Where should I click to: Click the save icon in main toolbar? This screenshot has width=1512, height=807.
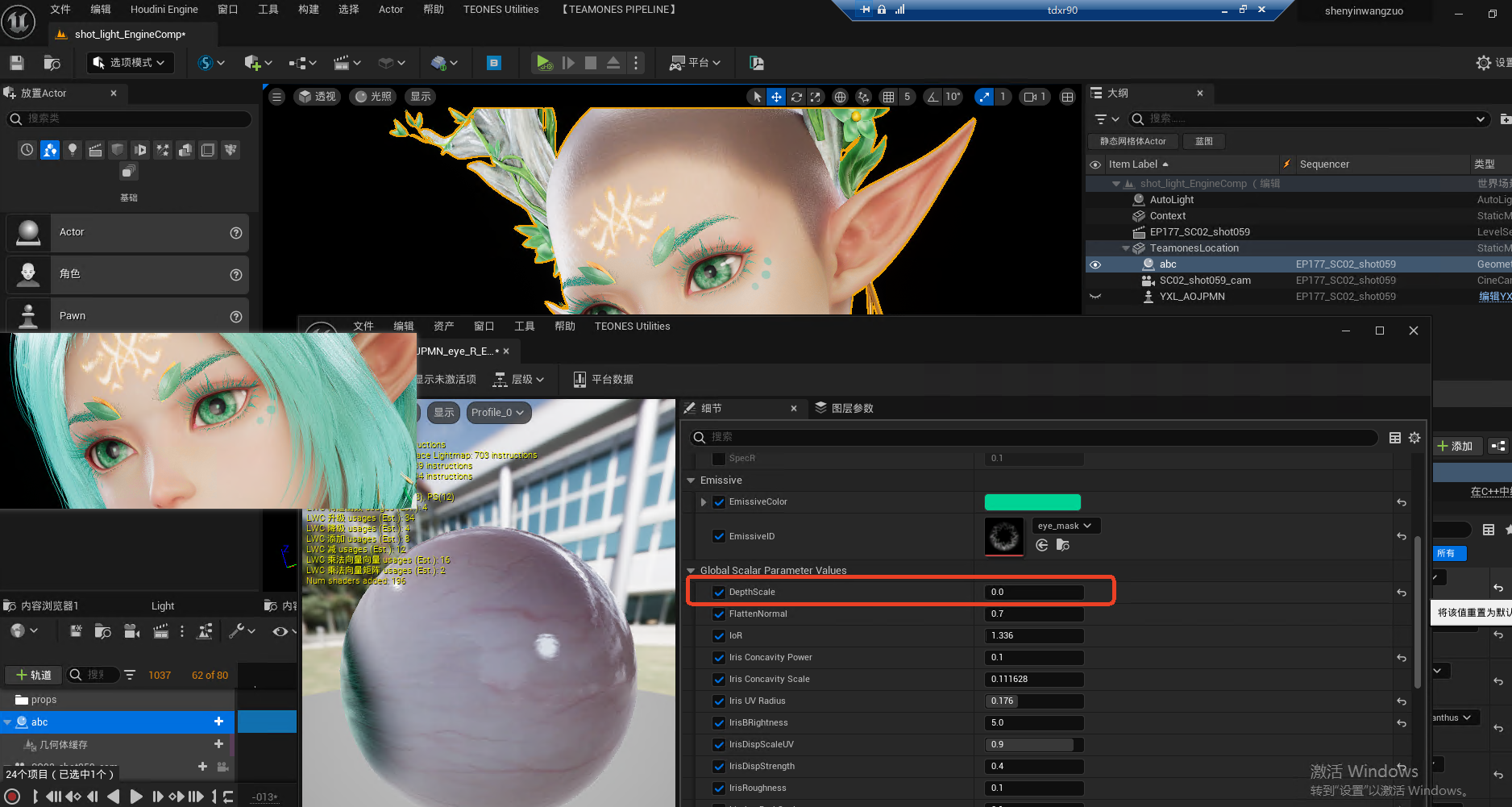17,63
